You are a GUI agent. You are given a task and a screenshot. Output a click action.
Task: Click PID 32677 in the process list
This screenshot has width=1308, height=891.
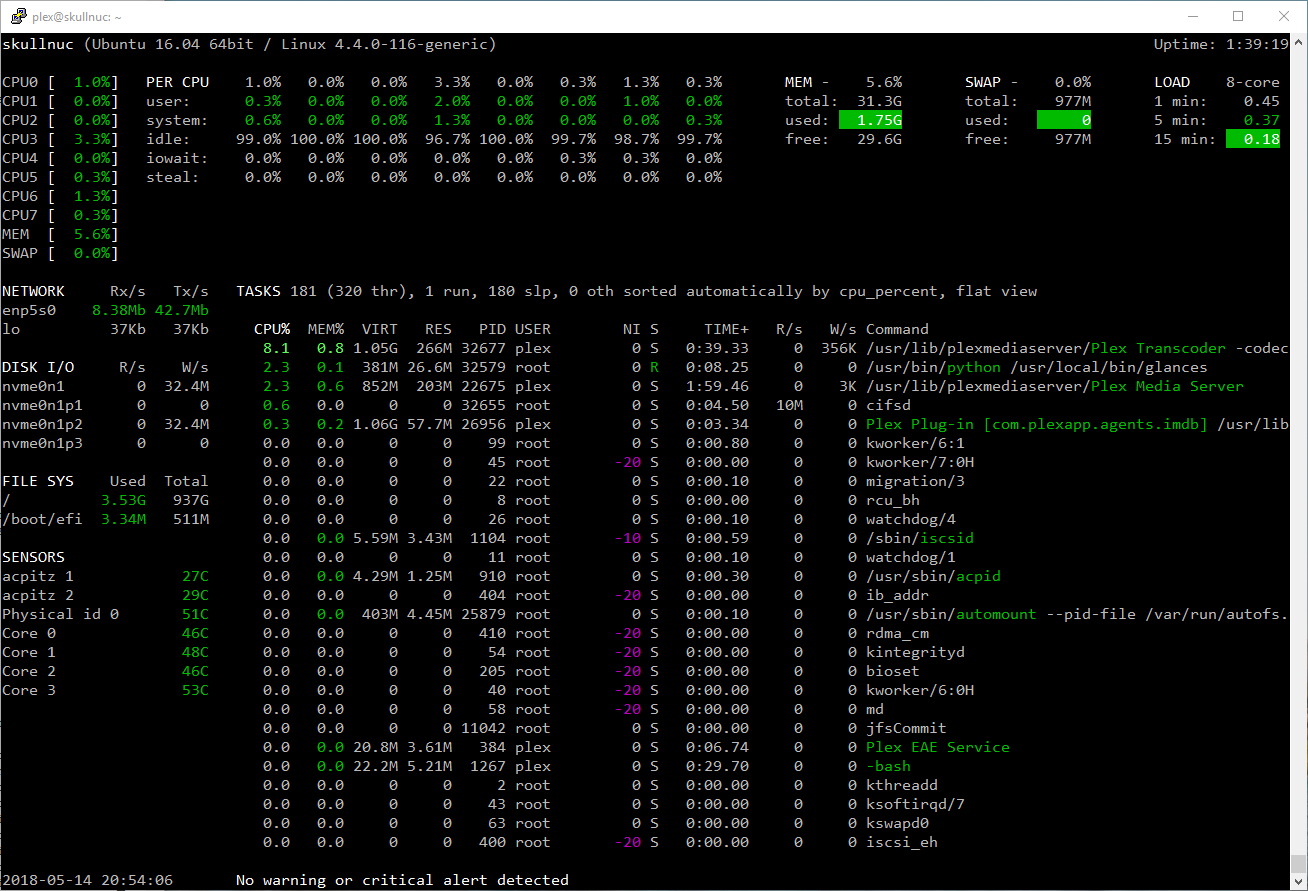484,348
